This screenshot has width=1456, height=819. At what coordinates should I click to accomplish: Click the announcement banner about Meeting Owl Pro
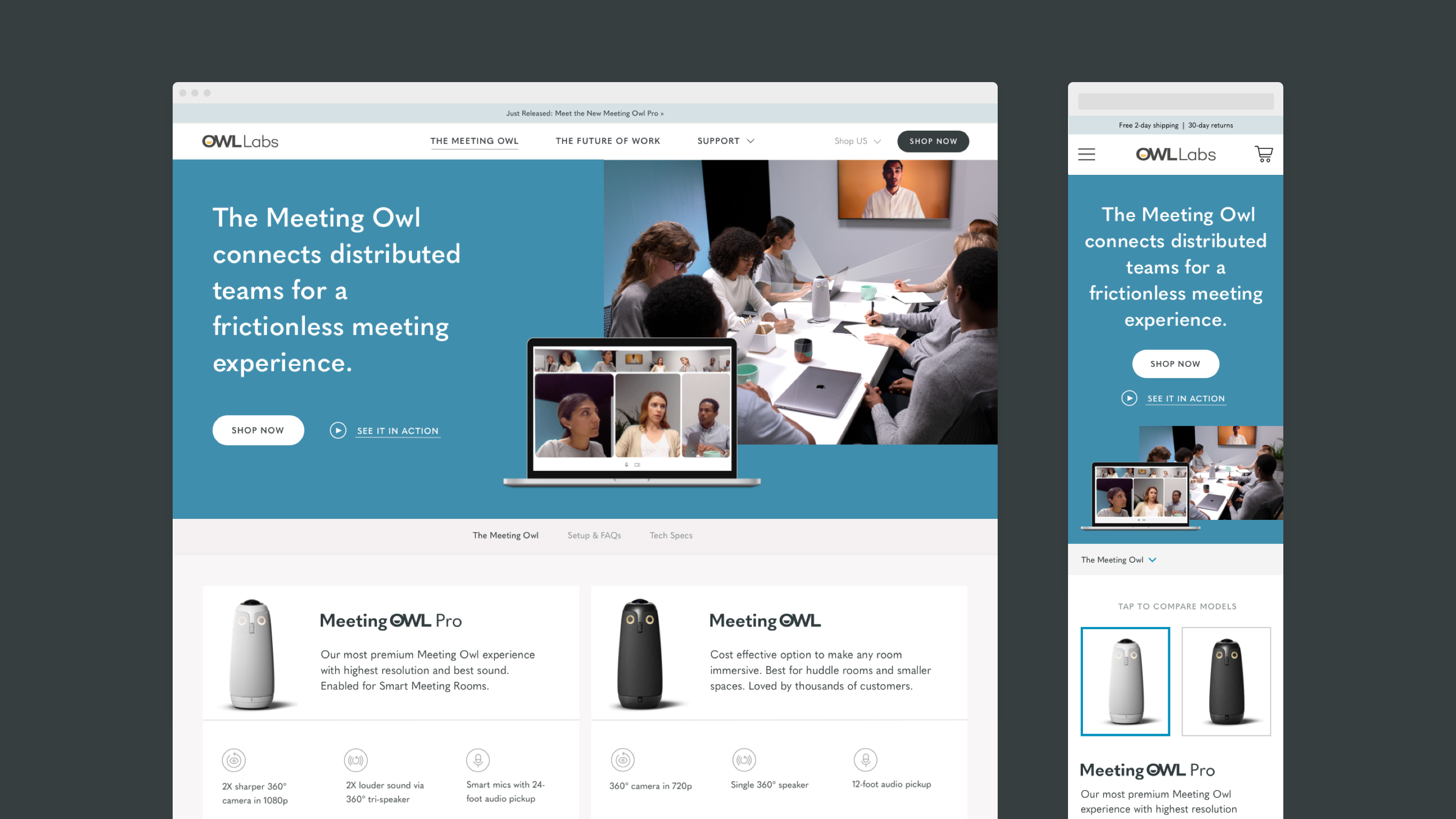click(x=585, y=113)
